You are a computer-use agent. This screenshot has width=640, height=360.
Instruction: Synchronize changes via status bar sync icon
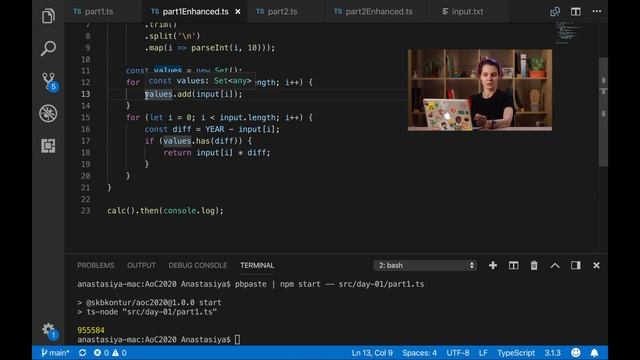pyautogui.click(x=82, y=353)
